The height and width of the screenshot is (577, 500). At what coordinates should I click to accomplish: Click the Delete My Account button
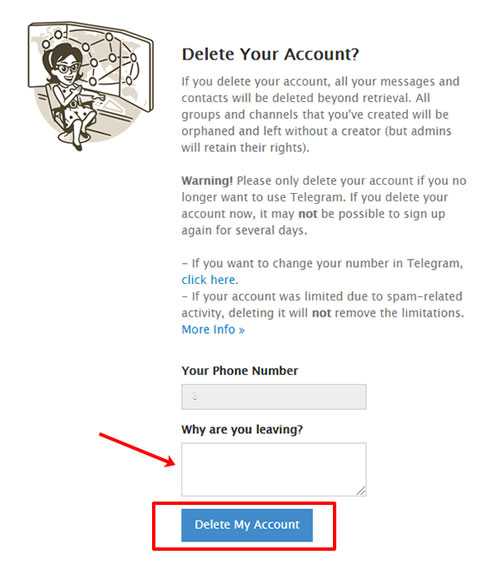point(247,525)
